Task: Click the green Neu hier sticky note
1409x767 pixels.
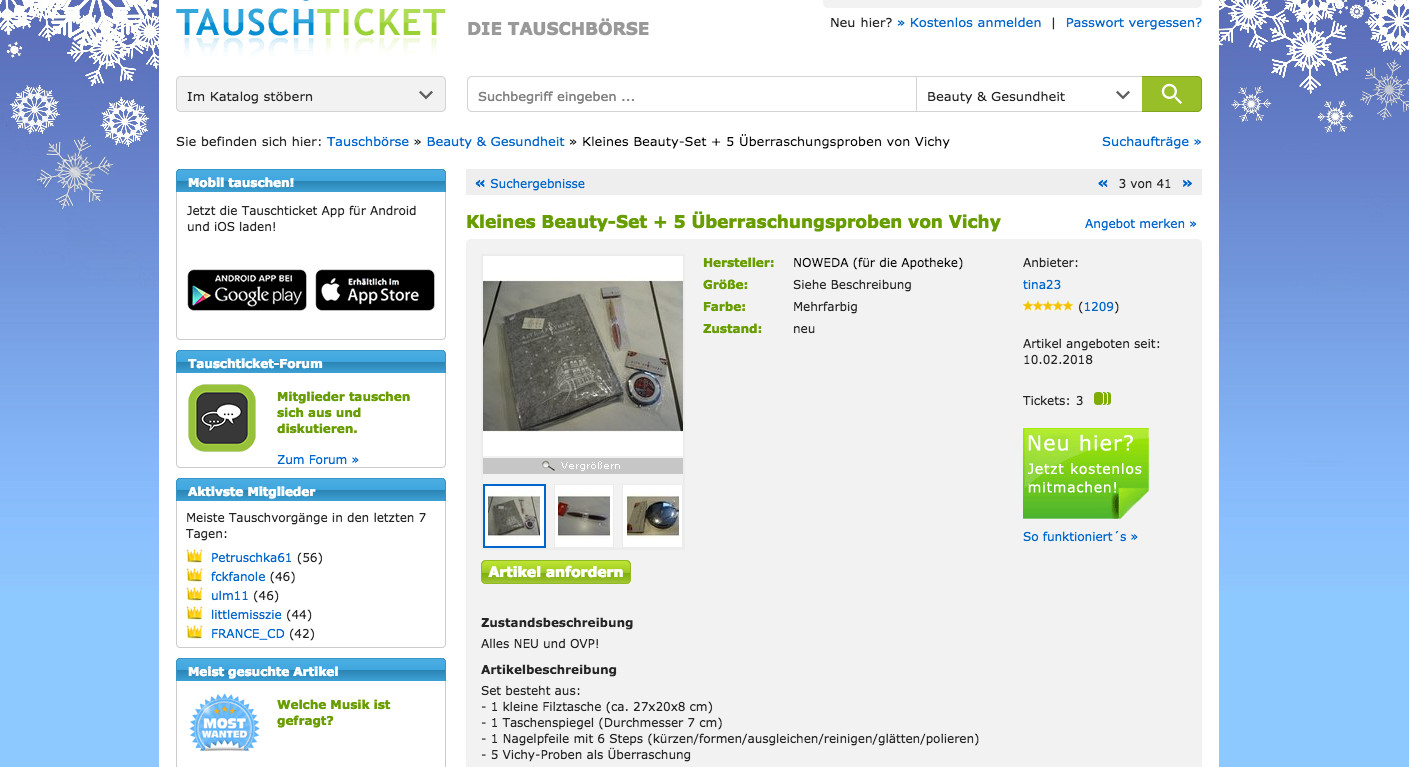Action: pyautogui.click(x=1086, y=473)
